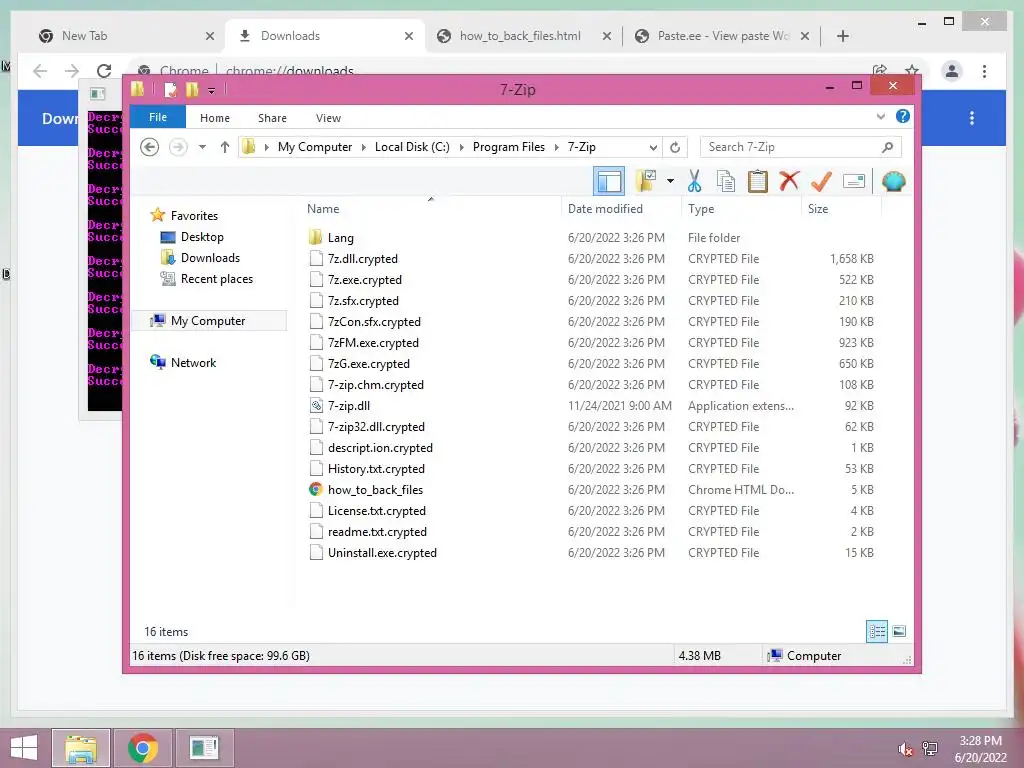Click the Paste clipboard icon
The image size is (1024, 768).
tap(758, 181)
